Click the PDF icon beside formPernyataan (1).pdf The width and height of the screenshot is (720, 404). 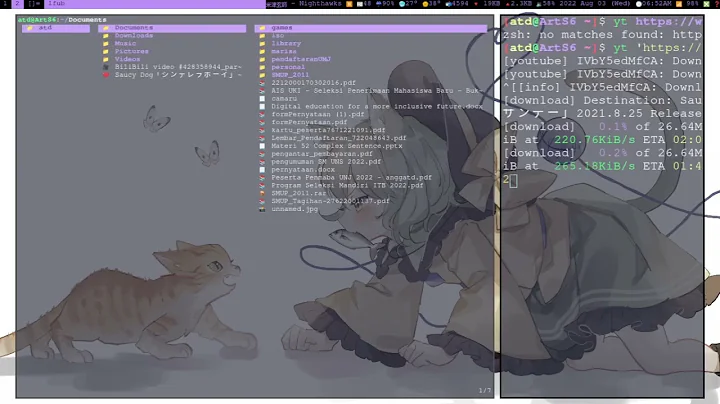coord(262,114)
